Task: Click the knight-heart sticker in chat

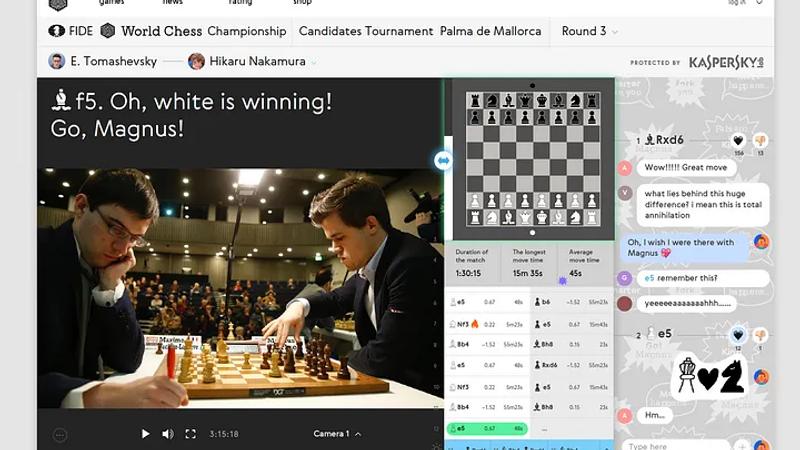Action: click(710, 376)
